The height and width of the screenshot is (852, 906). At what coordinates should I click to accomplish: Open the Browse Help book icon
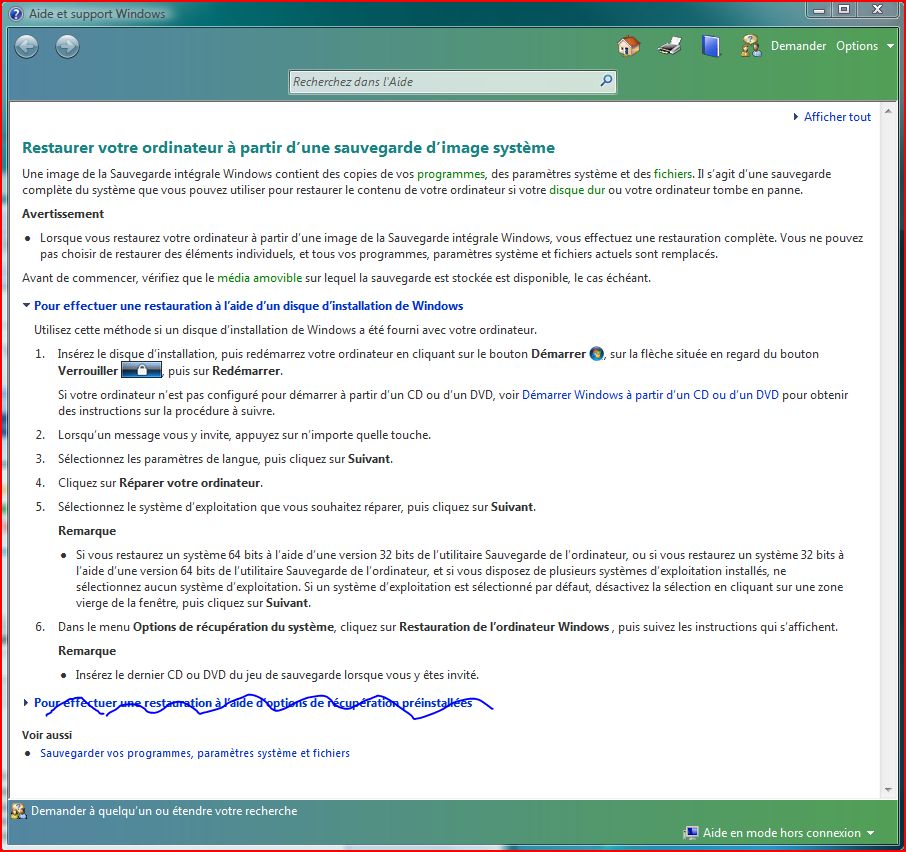tap(710, 46)
